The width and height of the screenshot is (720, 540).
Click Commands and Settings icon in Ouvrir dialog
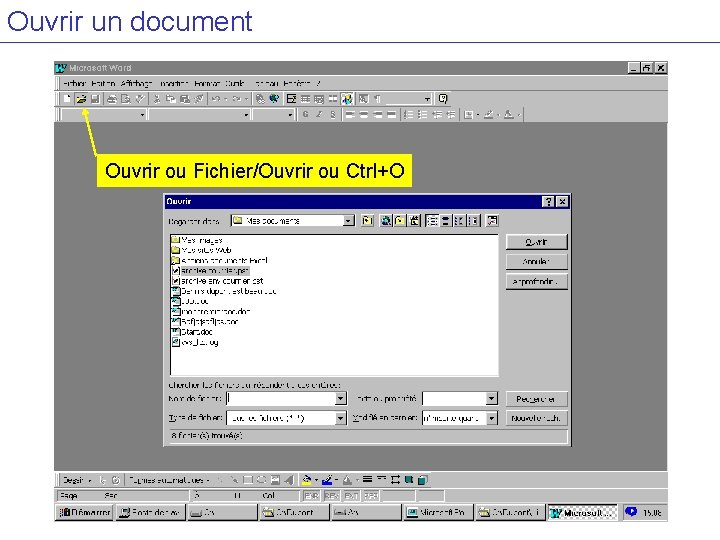pyautogui.click(x=492, y=221)
